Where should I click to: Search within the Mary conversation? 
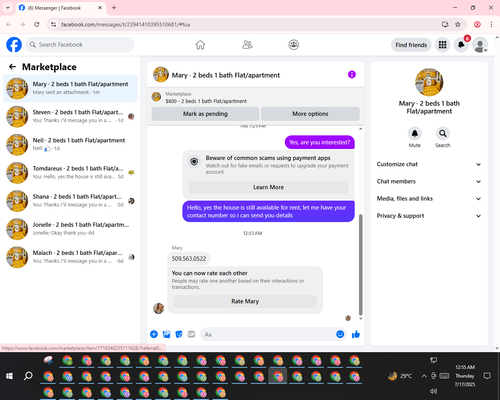click(x=443, y=134)
